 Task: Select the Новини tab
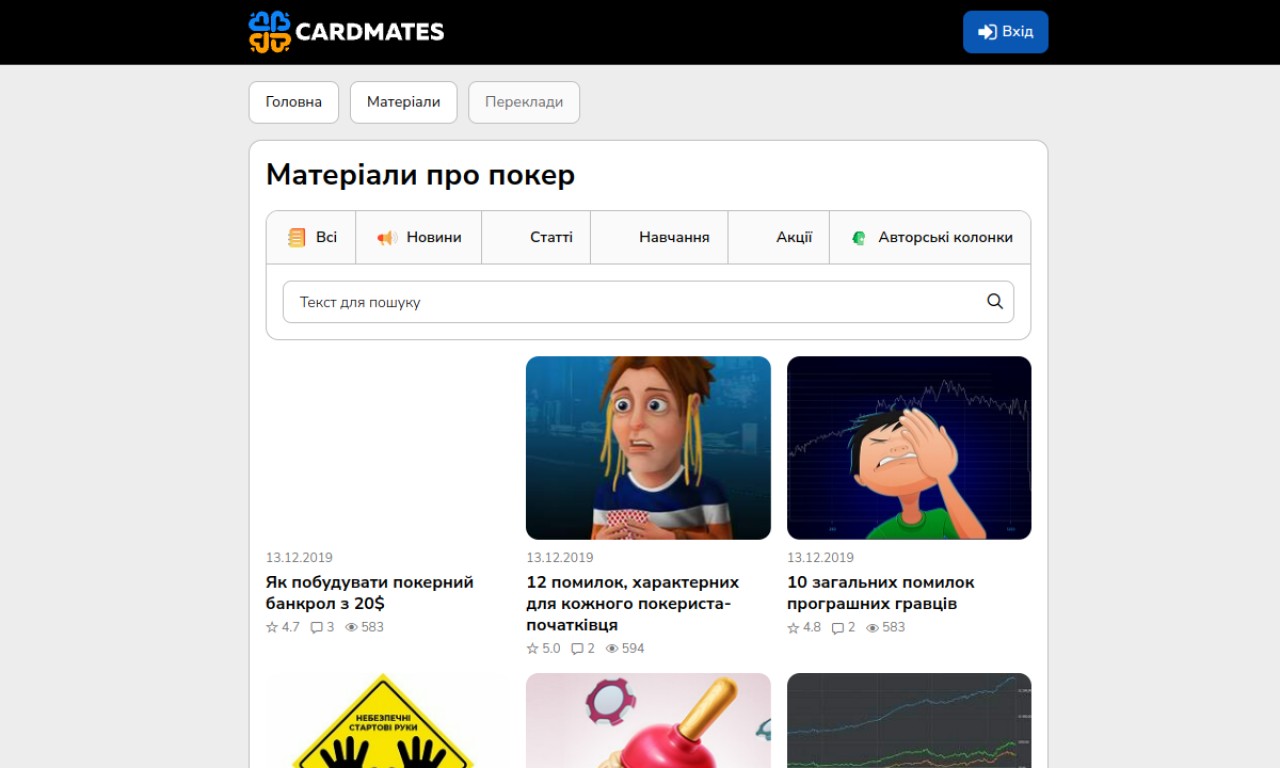(x=419, y=237)
